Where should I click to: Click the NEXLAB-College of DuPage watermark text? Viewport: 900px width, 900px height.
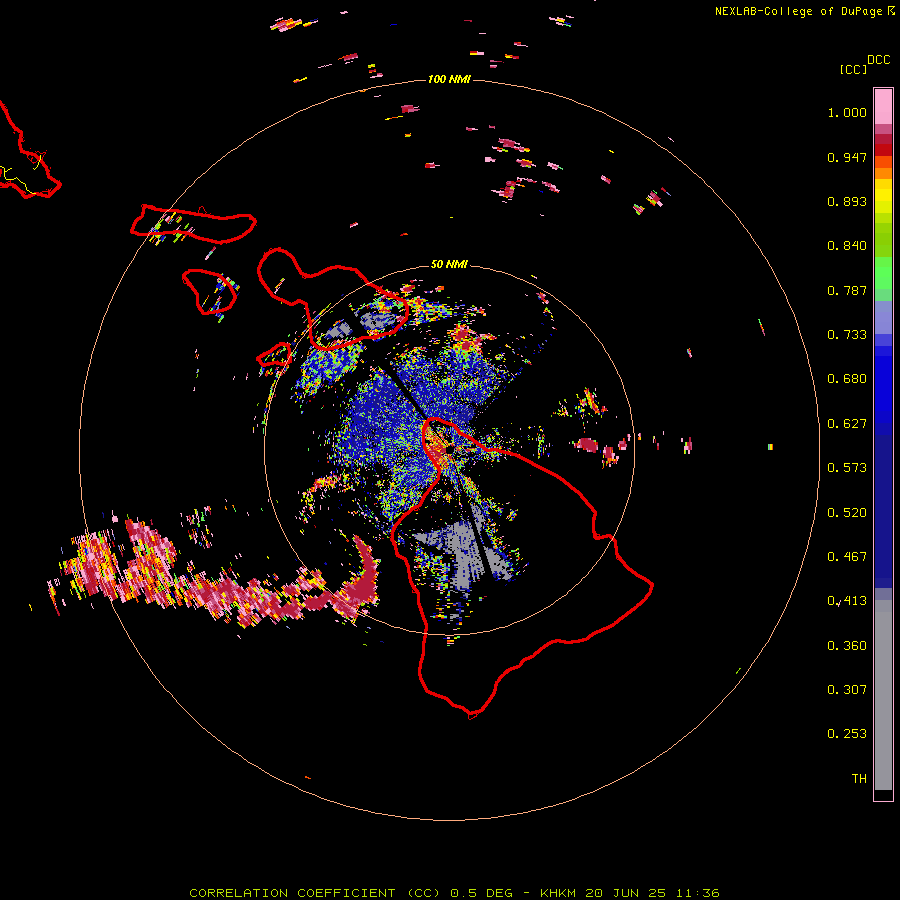point(798,11)
